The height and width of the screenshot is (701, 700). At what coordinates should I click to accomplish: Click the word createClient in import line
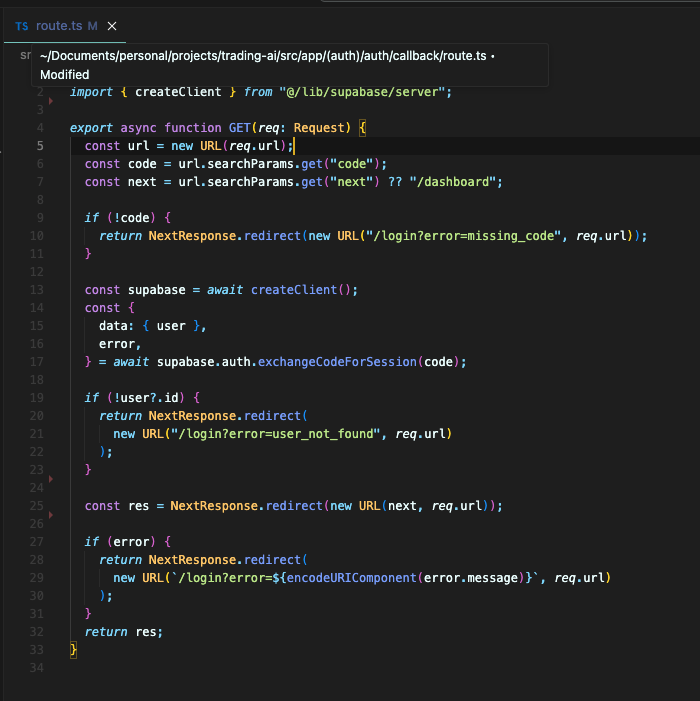pos(178,92)
